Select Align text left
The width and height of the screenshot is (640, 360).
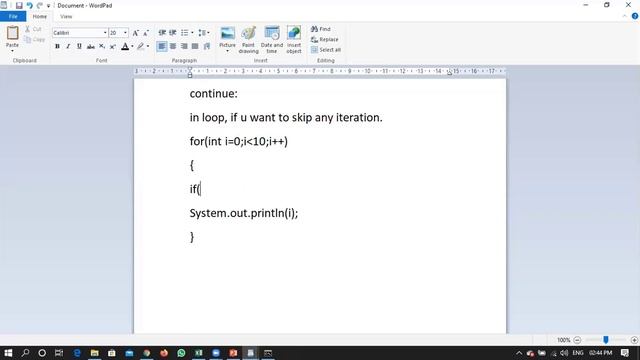tap(162, 46)
